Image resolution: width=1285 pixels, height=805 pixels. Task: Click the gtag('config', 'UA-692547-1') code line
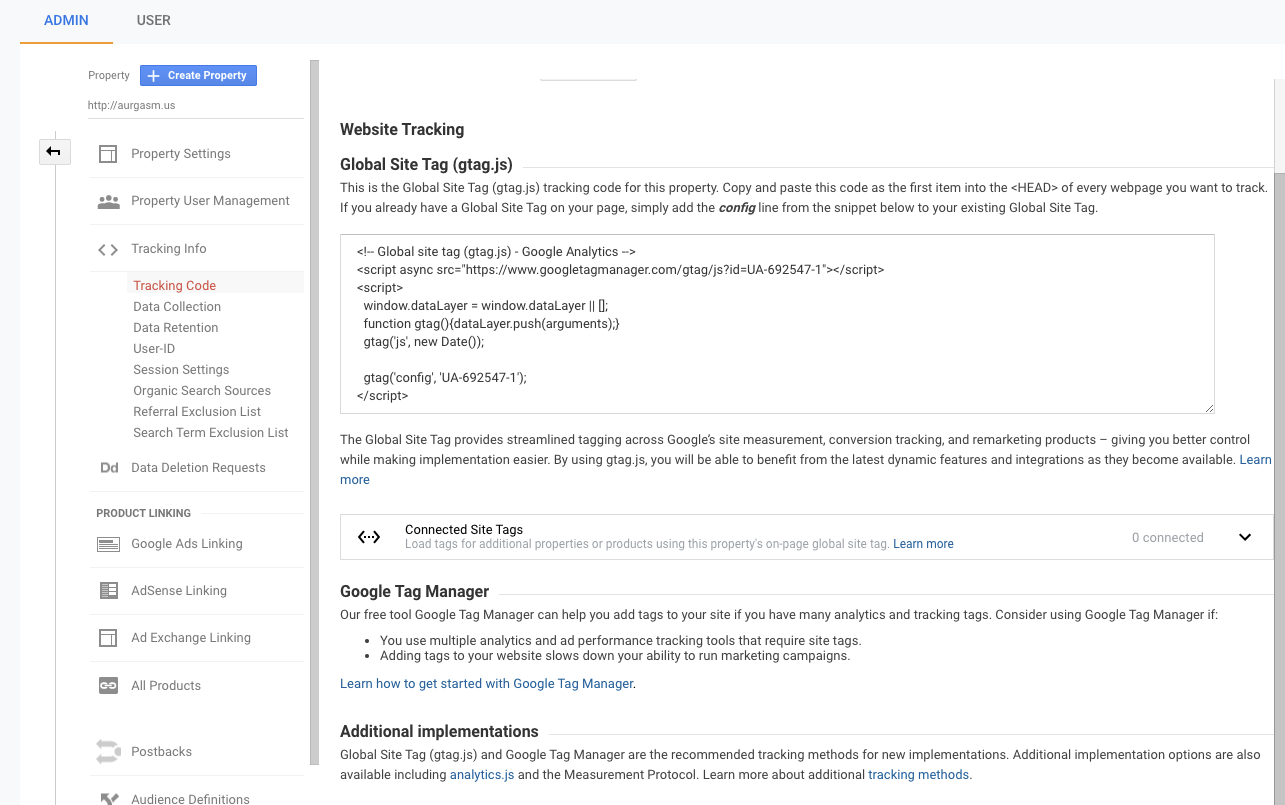tap(445, 378)
